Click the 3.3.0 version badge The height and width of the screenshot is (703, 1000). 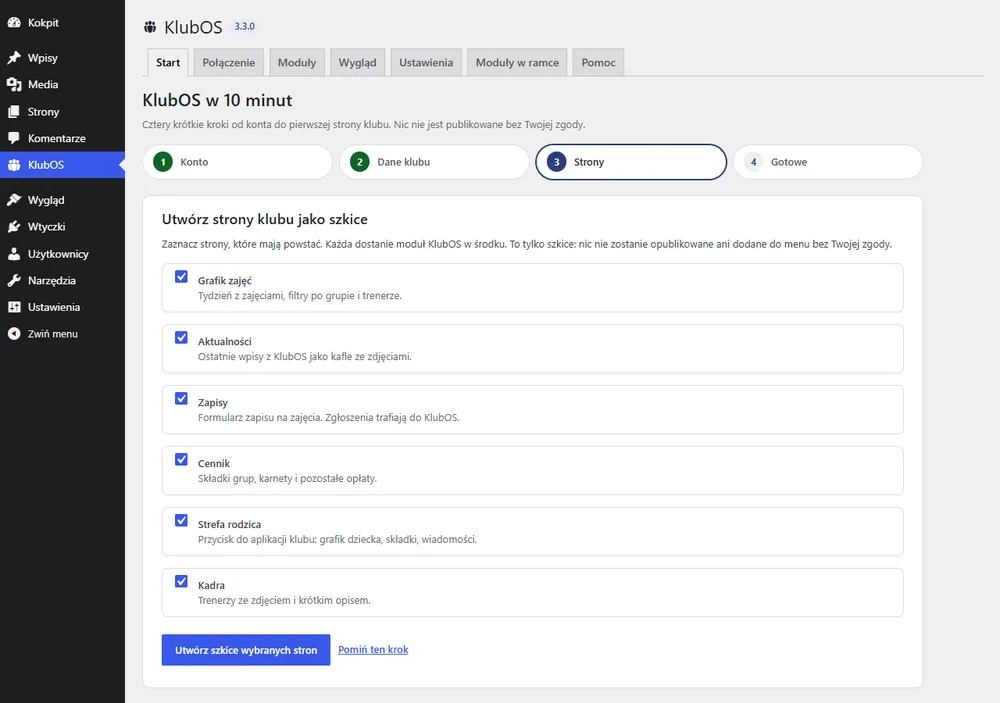244,26
